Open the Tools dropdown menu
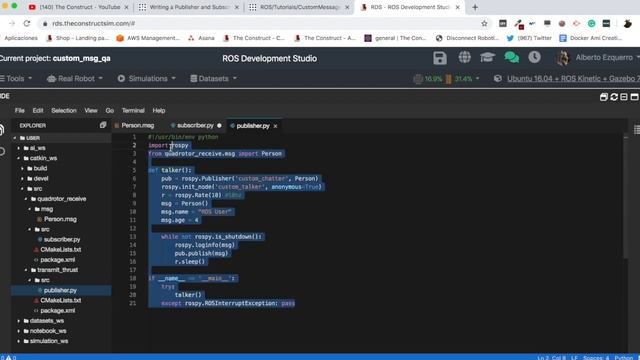The image size is (640, 360). click(16, 78)
